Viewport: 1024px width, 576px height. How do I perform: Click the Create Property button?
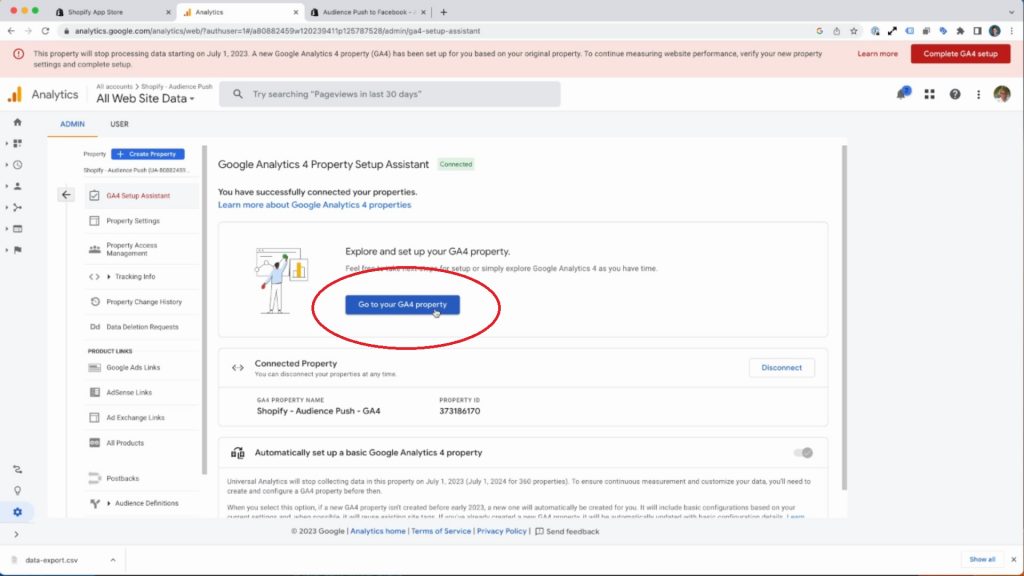(x=148, y=154)
